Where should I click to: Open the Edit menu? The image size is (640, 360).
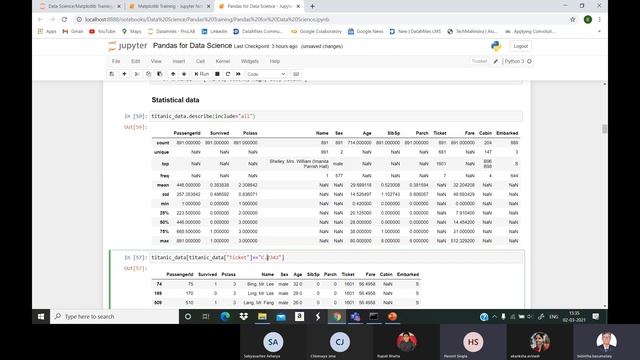[x=136, y=61]
